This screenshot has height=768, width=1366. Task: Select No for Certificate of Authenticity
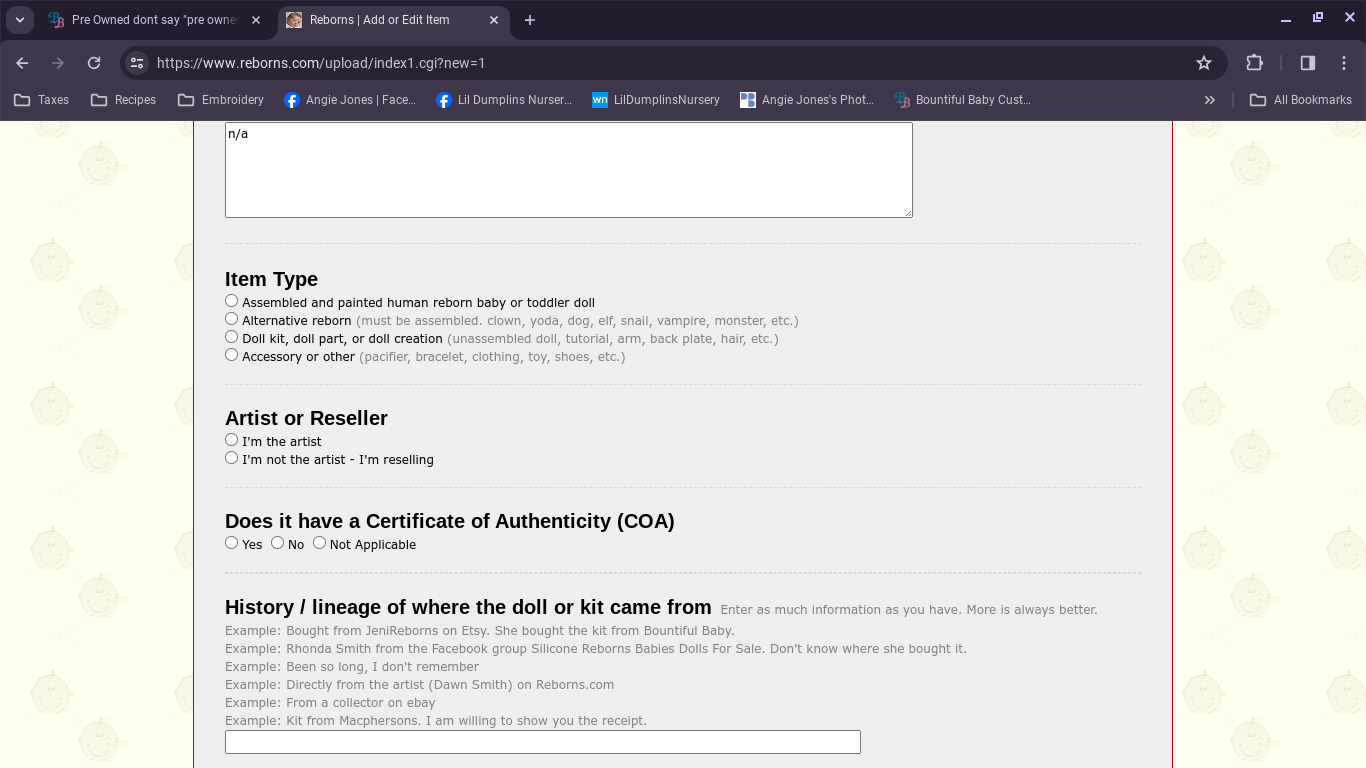tap(277, 543)
